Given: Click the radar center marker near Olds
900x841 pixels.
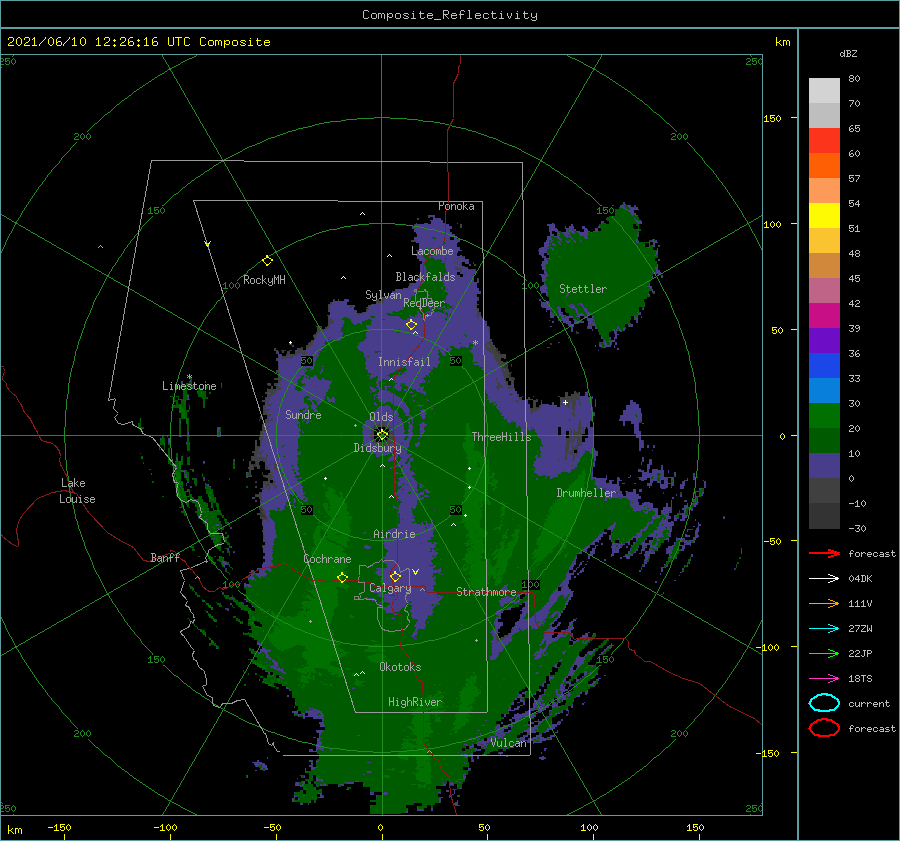Looking at the screenshot, I should click(382, 435).
